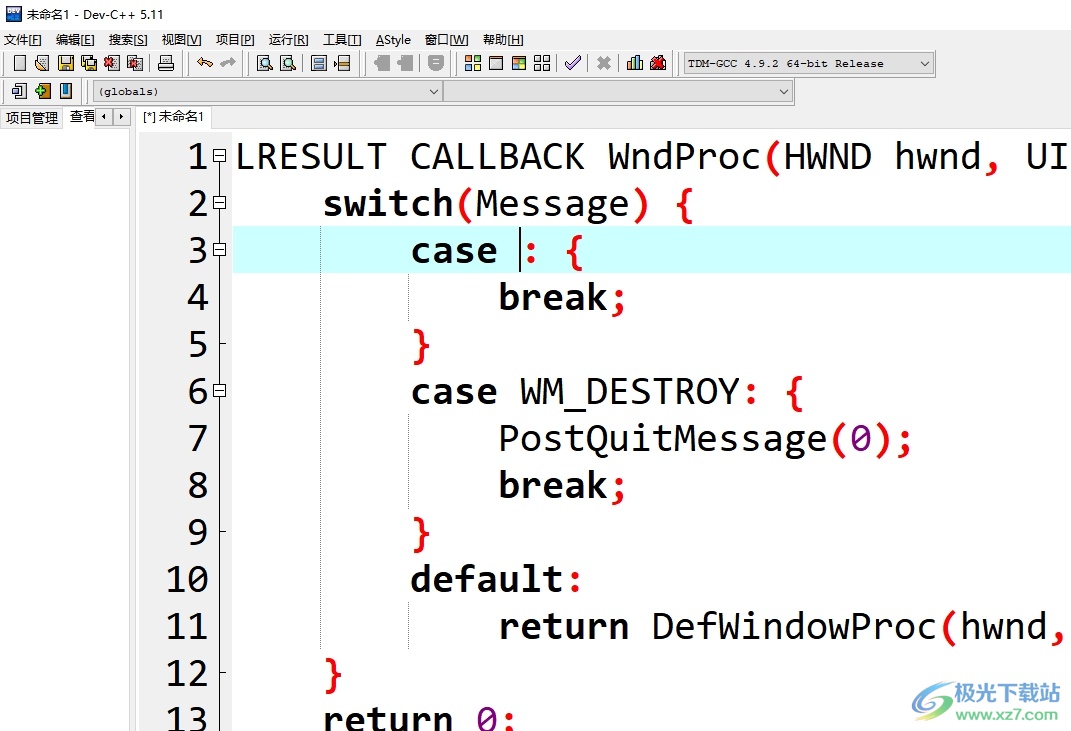Screen dimensions: 1071x731
Task: Click the Compile icon with colored squares
Action: click(x=473, y=64)
